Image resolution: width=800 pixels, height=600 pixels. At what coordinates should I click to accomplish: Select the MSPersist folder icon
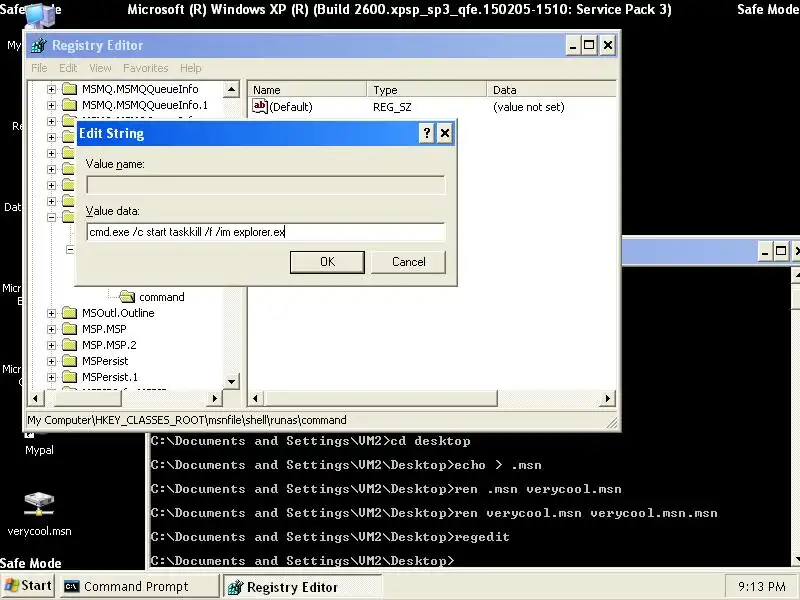[69, 361]
